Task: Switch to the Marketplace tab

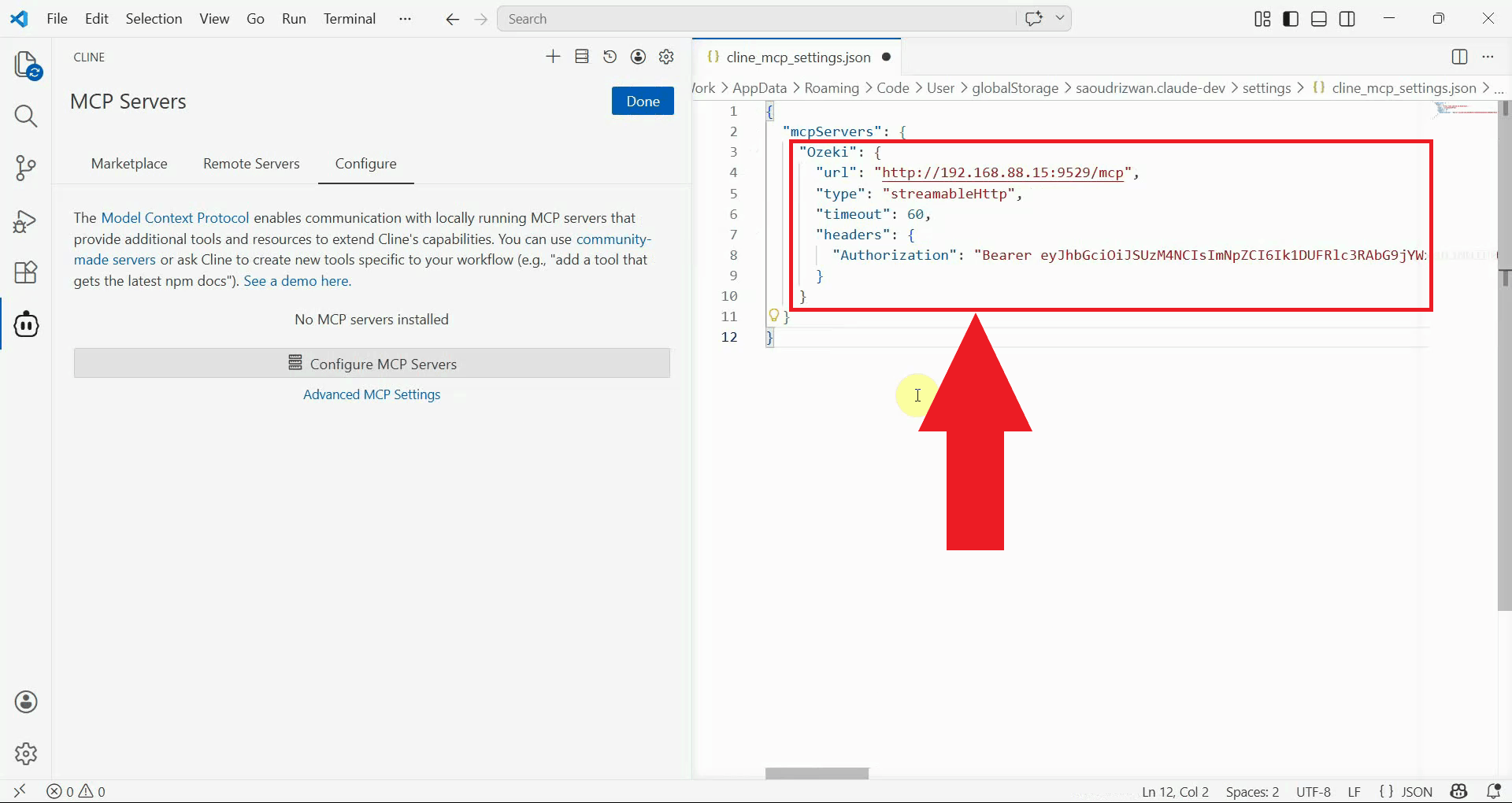Action: click(129, 164)
